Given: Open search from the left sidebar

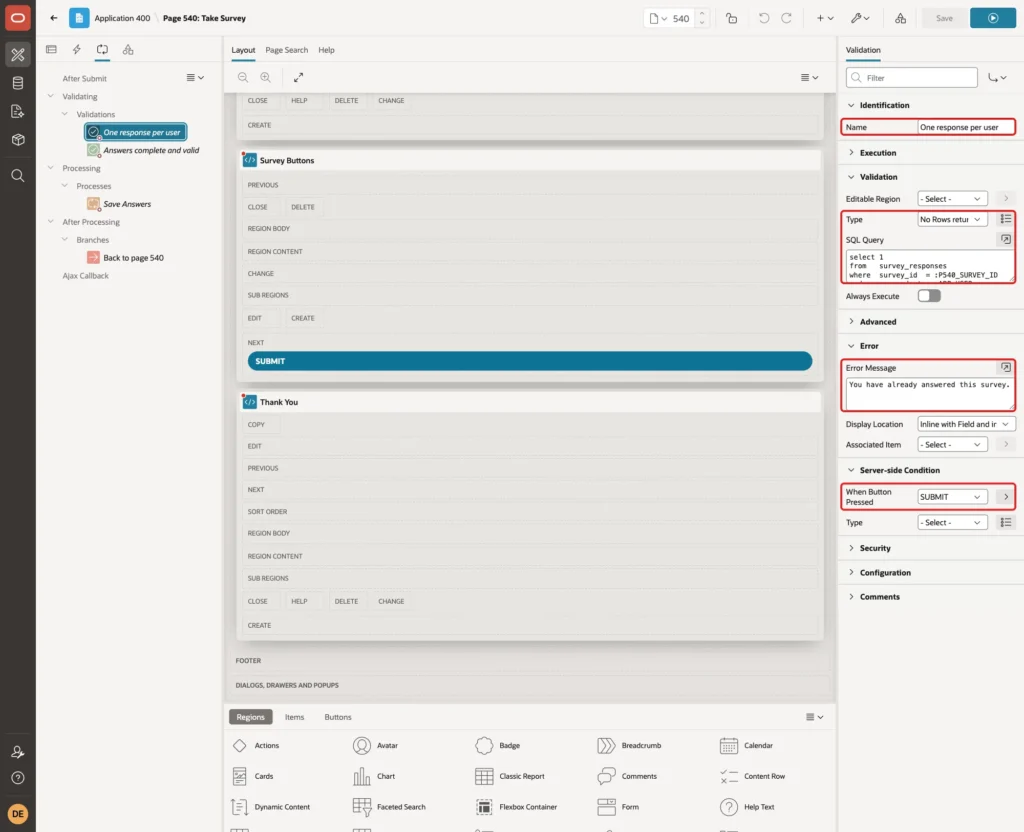Looking at the screenshot, I should click(x=18, y=176).
